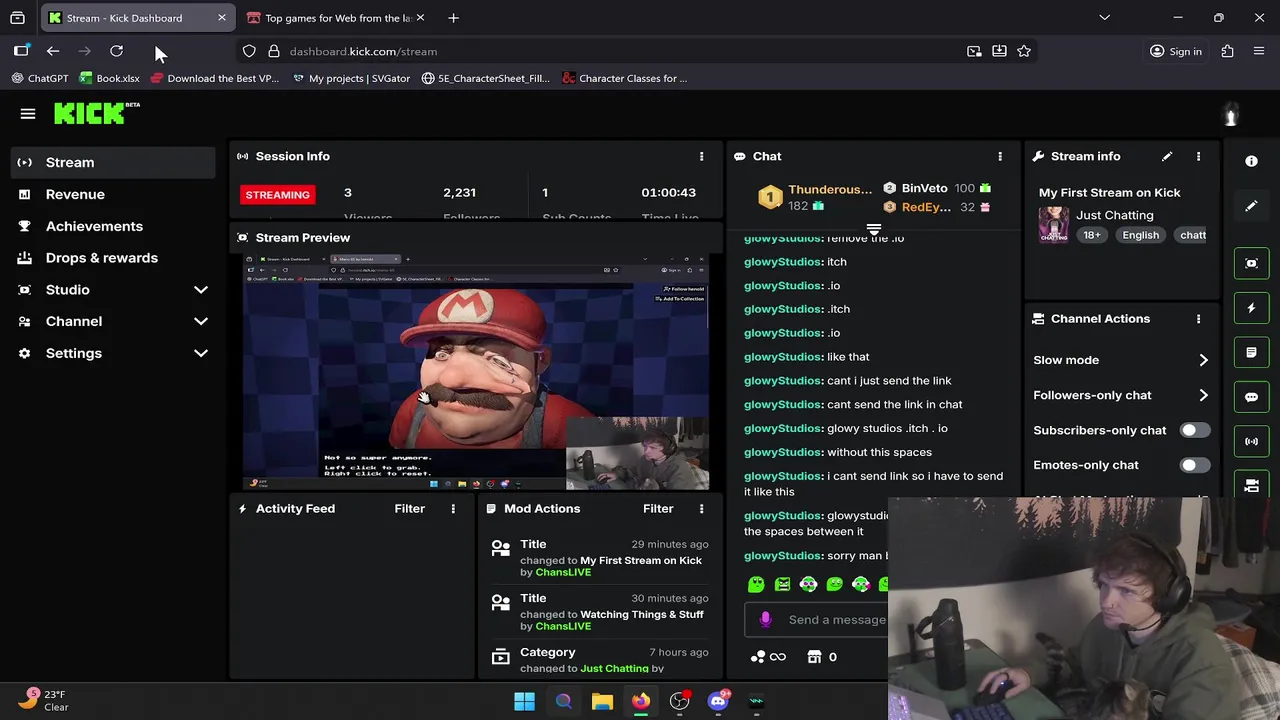1280x720 pixels.
Task: Click the stream preview video
Action: click(476, 372)
